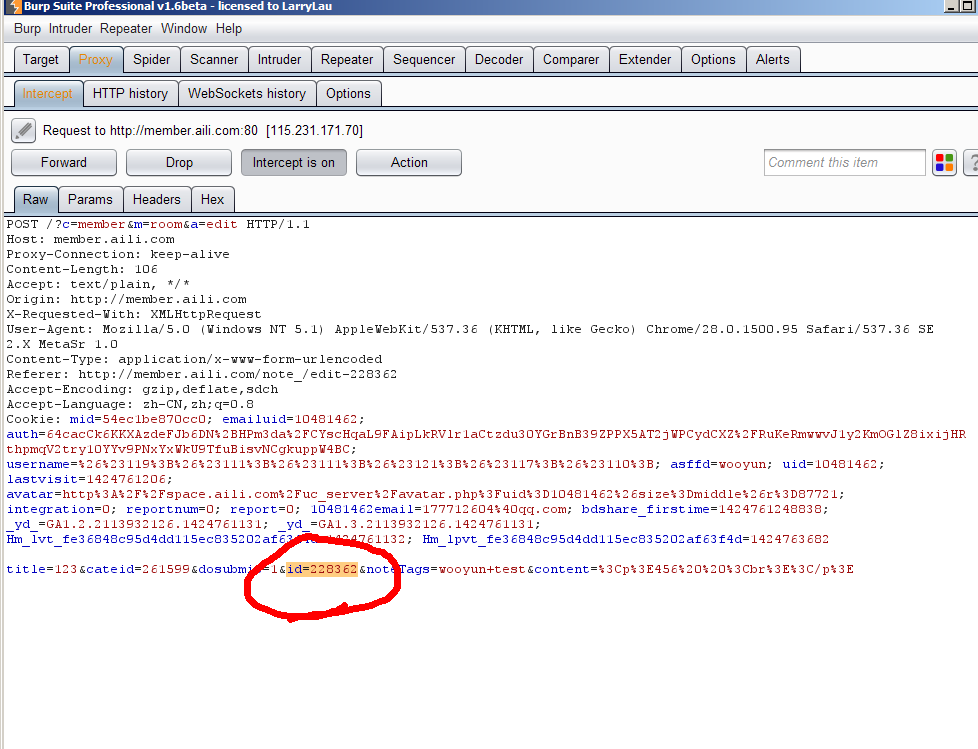Click the POST request line text
Image resolution: width=978 pixels, height=749 pixels.
point(158,224)
